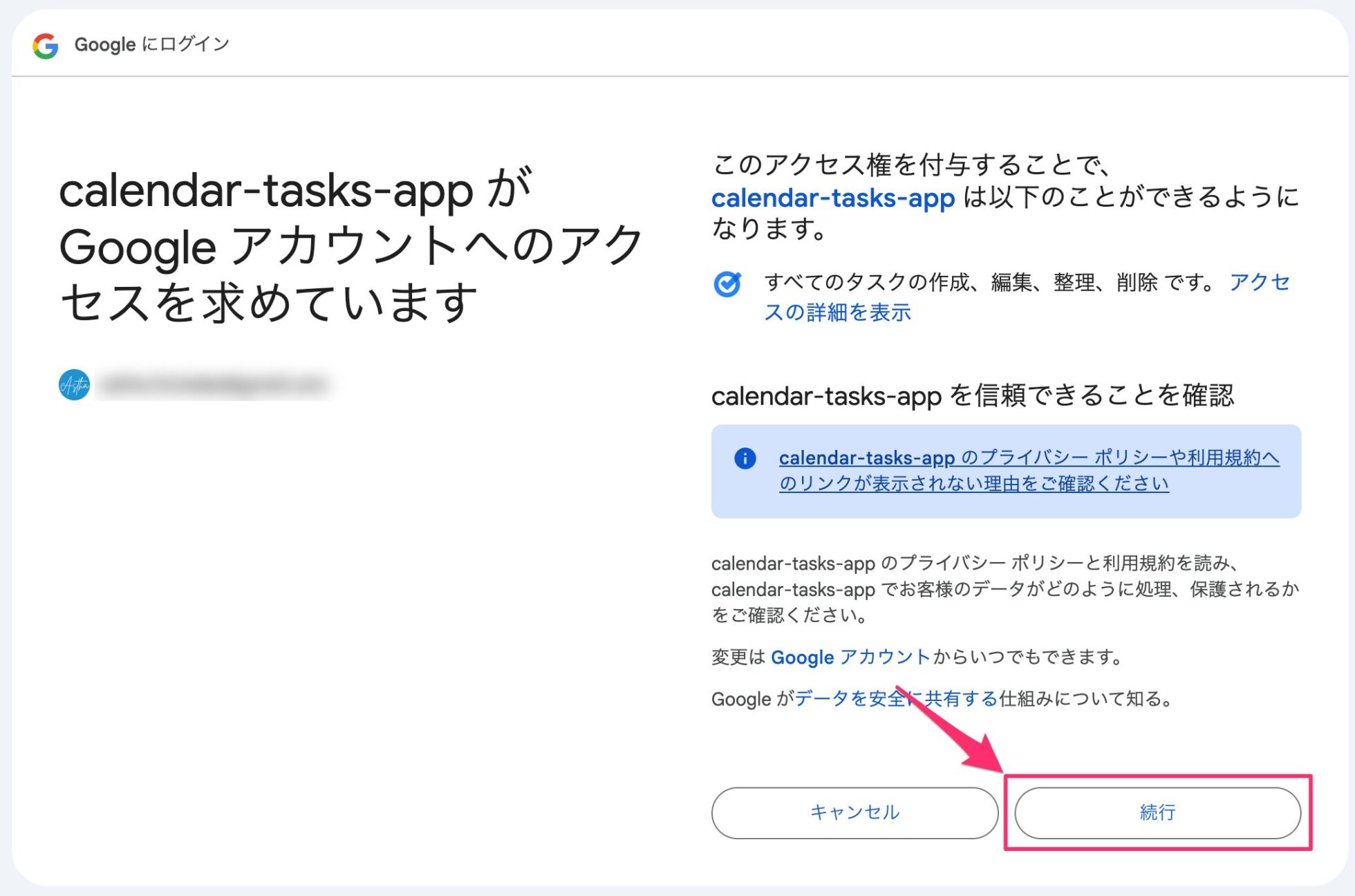Viewport: 1355px width, 896px height.
Task: Open the calendar-tasks-app link in the permission heading
Action: click(833, 198)
